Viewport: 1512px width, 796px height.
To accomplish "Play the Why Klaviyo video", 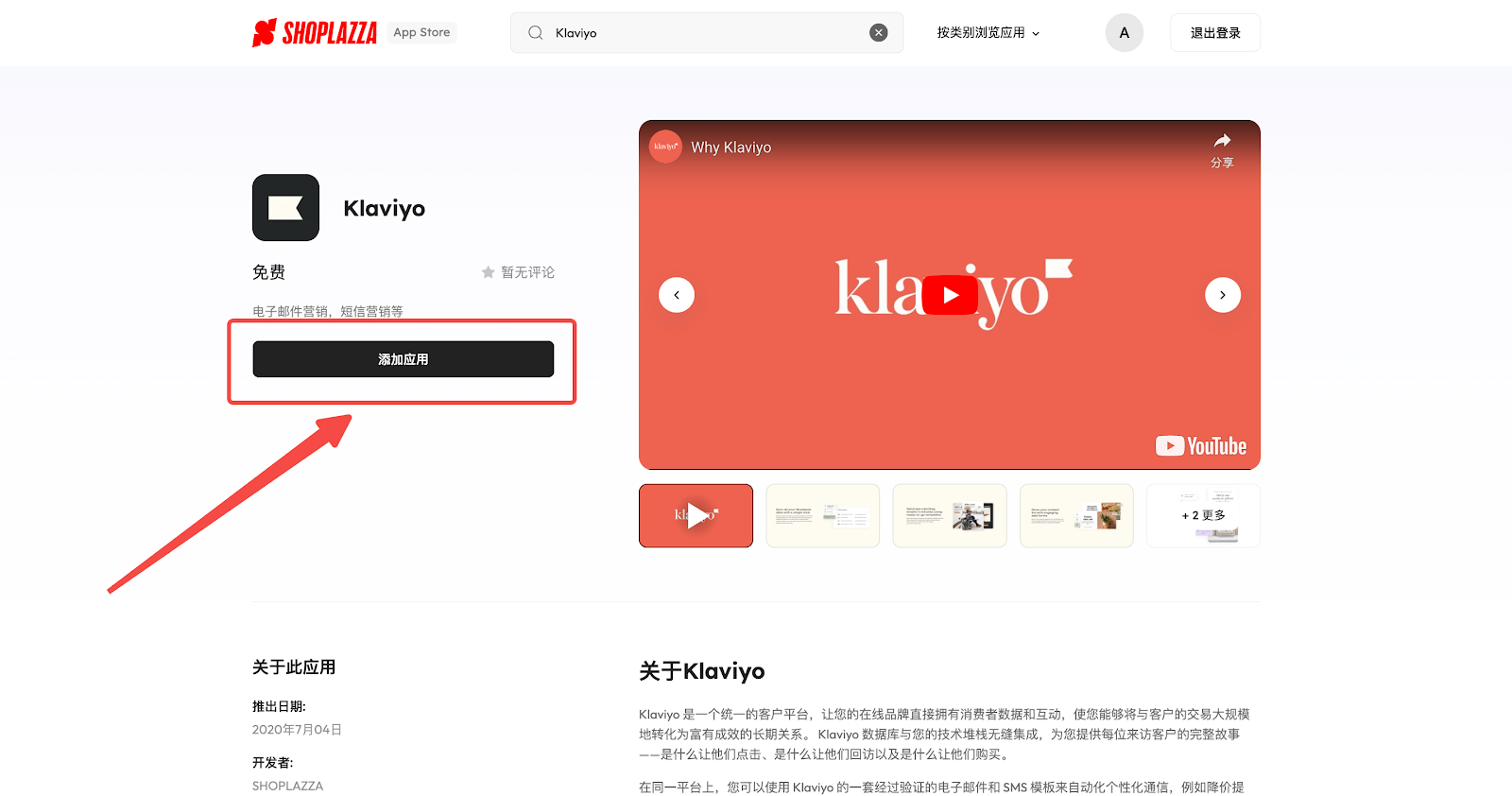I will [950, 295].
